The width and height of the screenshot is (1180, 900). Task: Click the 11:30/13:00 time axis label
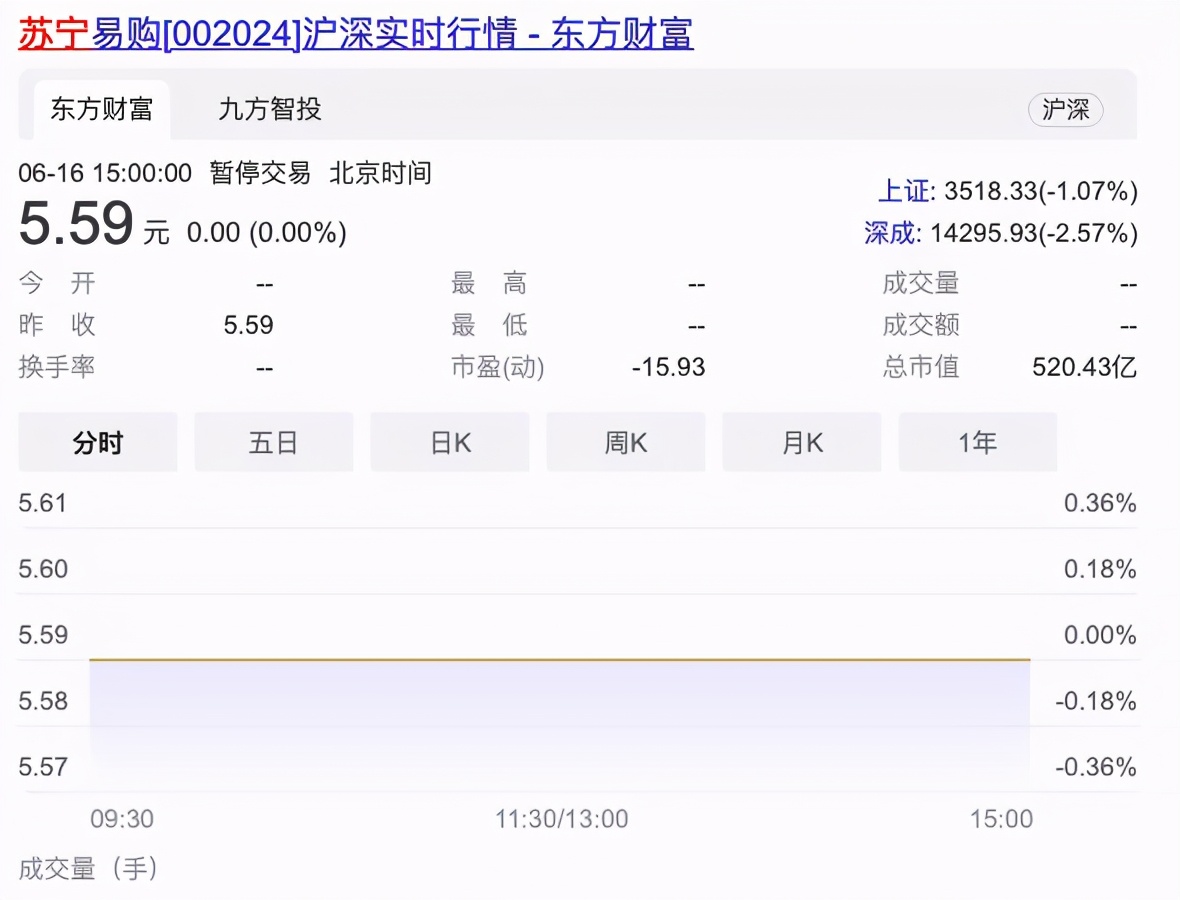561,819
